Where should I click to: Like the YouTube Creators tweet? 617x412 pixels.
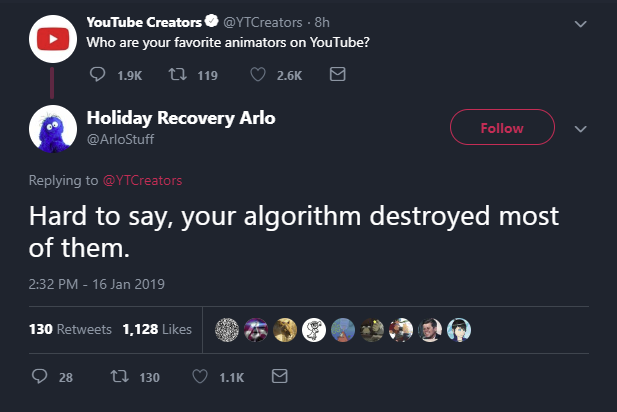[257, 74]
